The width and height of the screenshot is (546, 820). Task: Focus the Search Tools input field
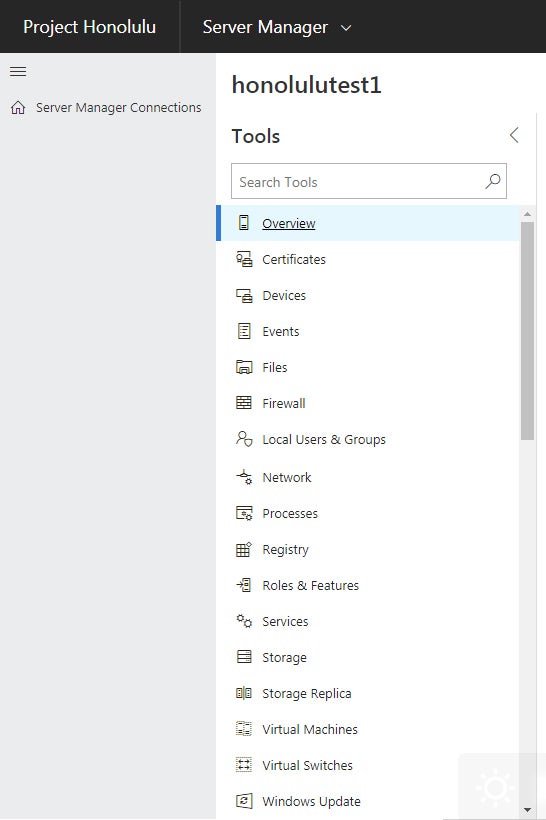coord(369,181)
